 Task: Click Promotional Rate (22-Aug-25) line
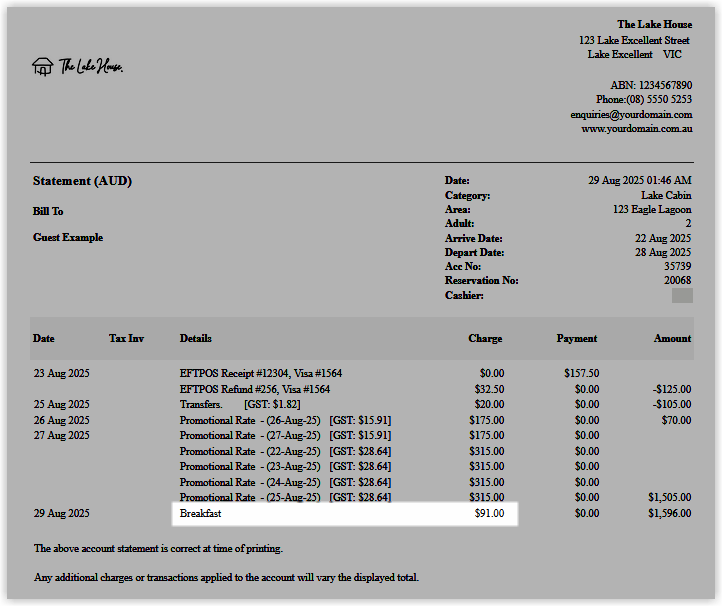coord(285,452)
